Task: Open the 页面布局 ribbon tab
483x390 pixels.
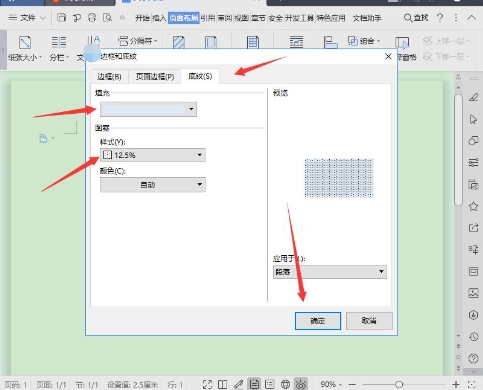Action: [x=184, y=18]
